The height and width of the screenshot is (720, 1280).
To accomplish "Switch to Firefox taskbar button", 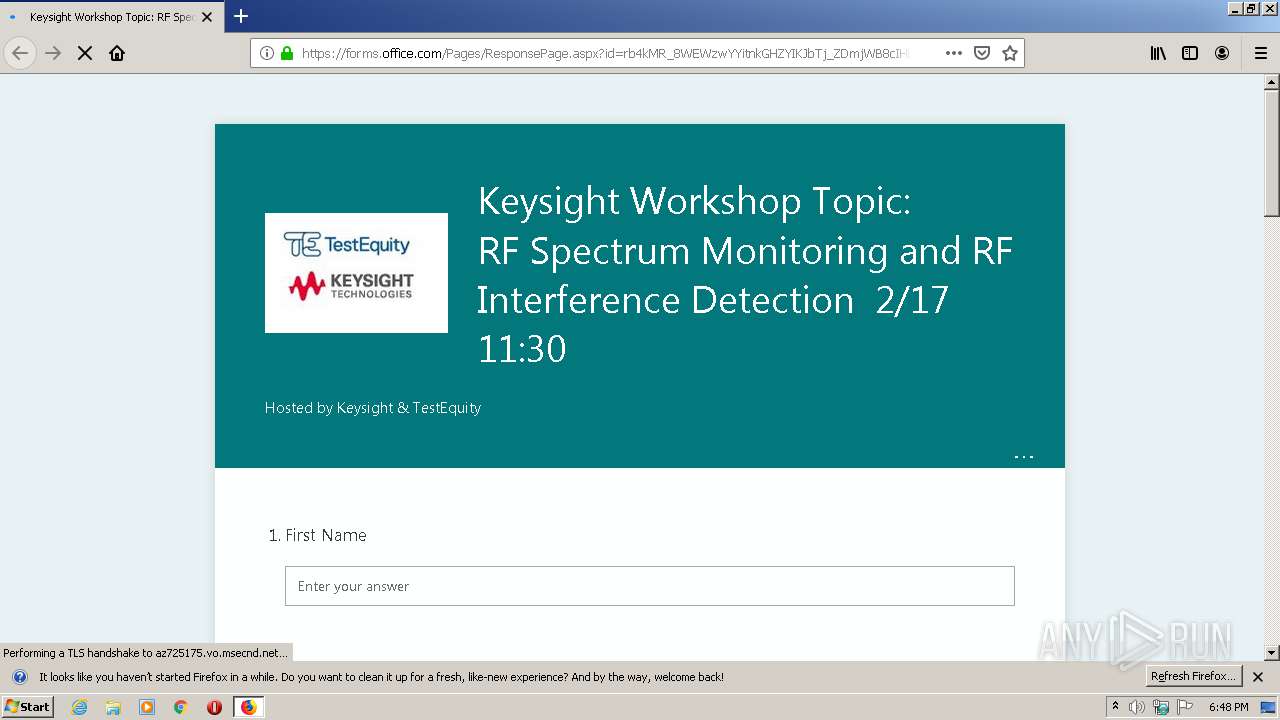I will [248, 707].
